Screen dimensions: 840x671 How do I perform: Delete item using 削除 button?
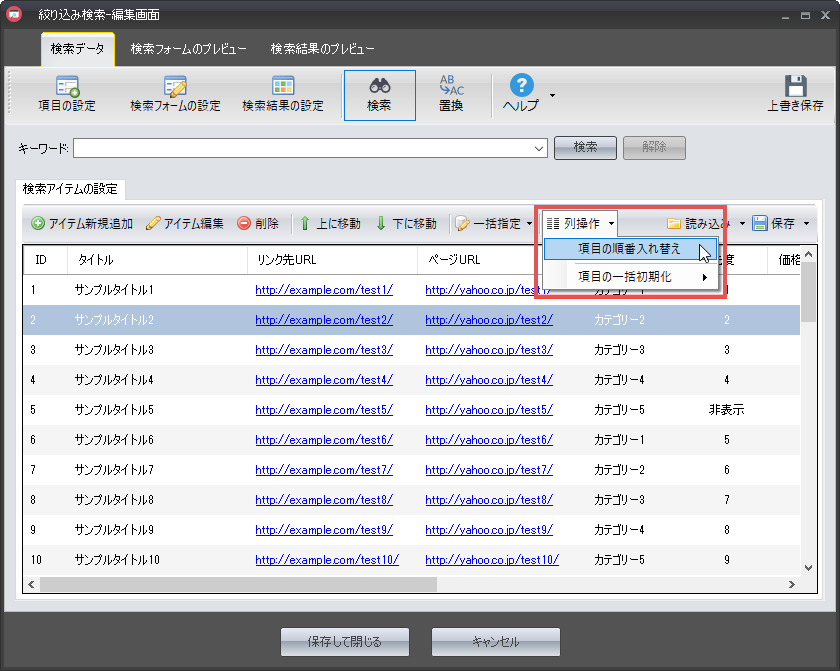point(258,224)
